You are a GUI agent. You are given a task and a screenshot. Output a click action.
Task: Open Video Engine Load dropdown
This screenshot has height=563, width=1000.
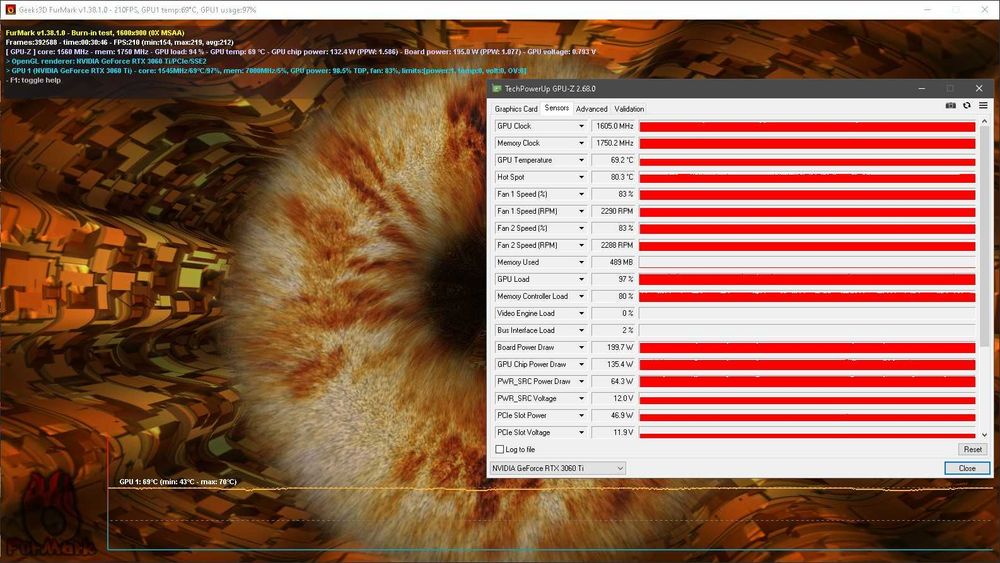pos(581,313)
